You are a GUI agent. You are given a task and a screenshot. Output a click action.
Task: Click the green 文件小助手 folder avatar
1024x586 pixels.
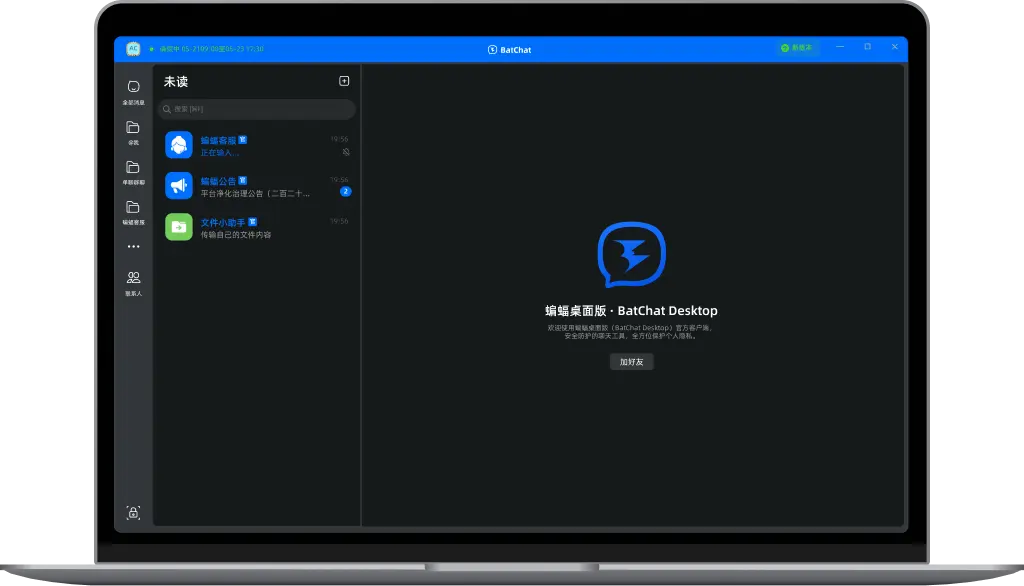(x=179, y=227)
